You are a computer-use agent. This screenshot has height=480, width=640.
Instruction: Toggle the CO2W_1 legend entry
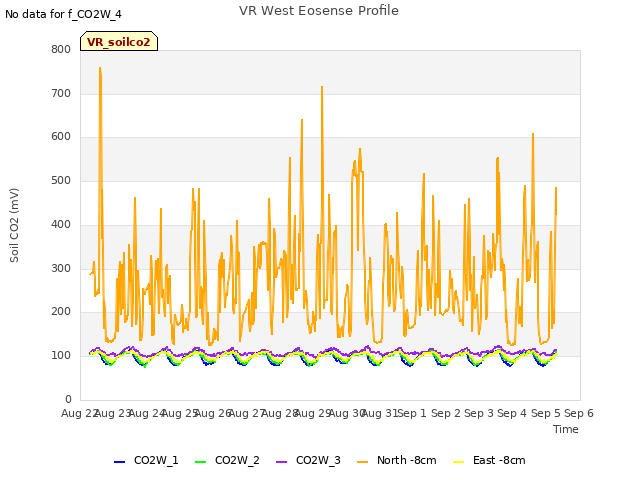[x=146, y=461]
